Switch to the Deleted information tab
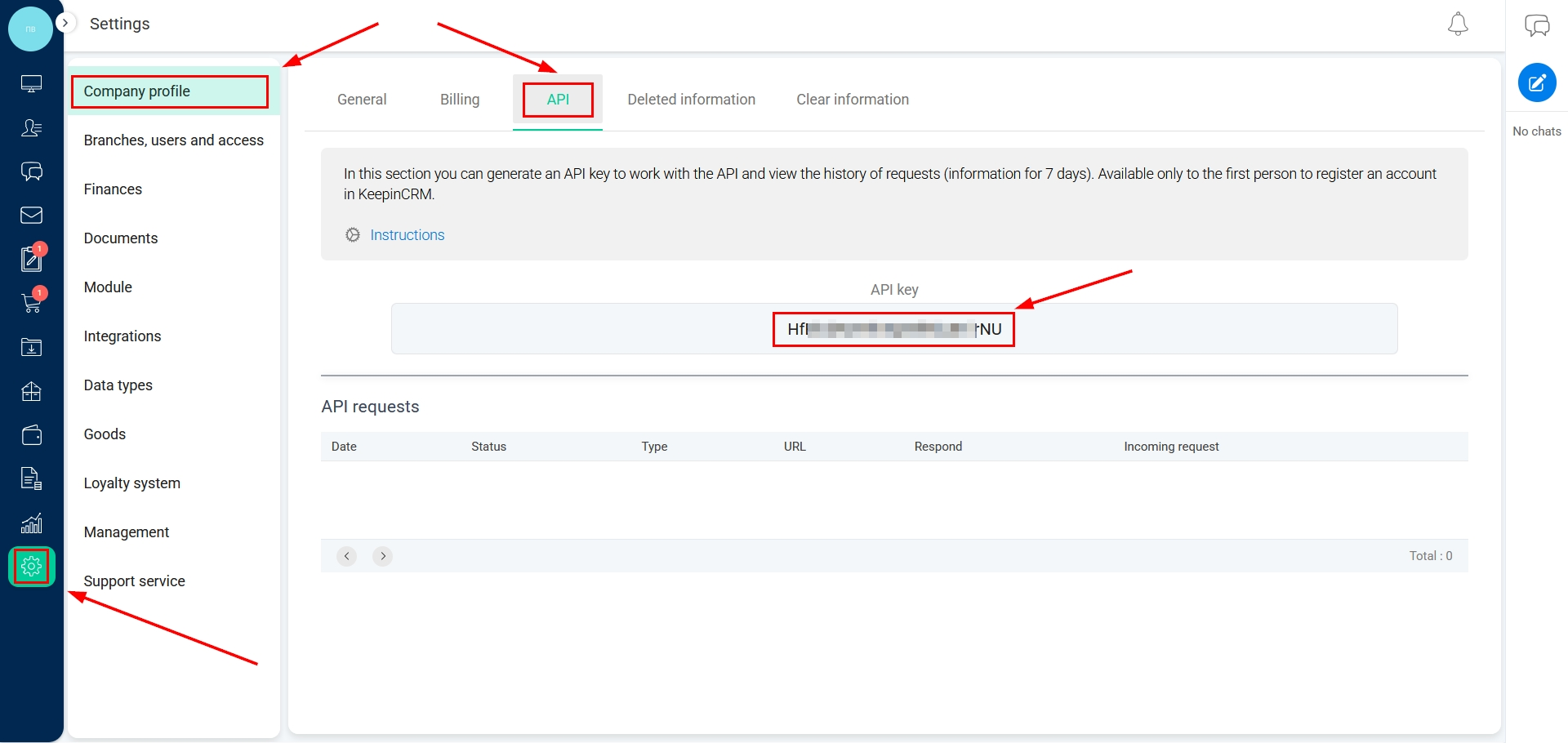 [x=691, y=100]
